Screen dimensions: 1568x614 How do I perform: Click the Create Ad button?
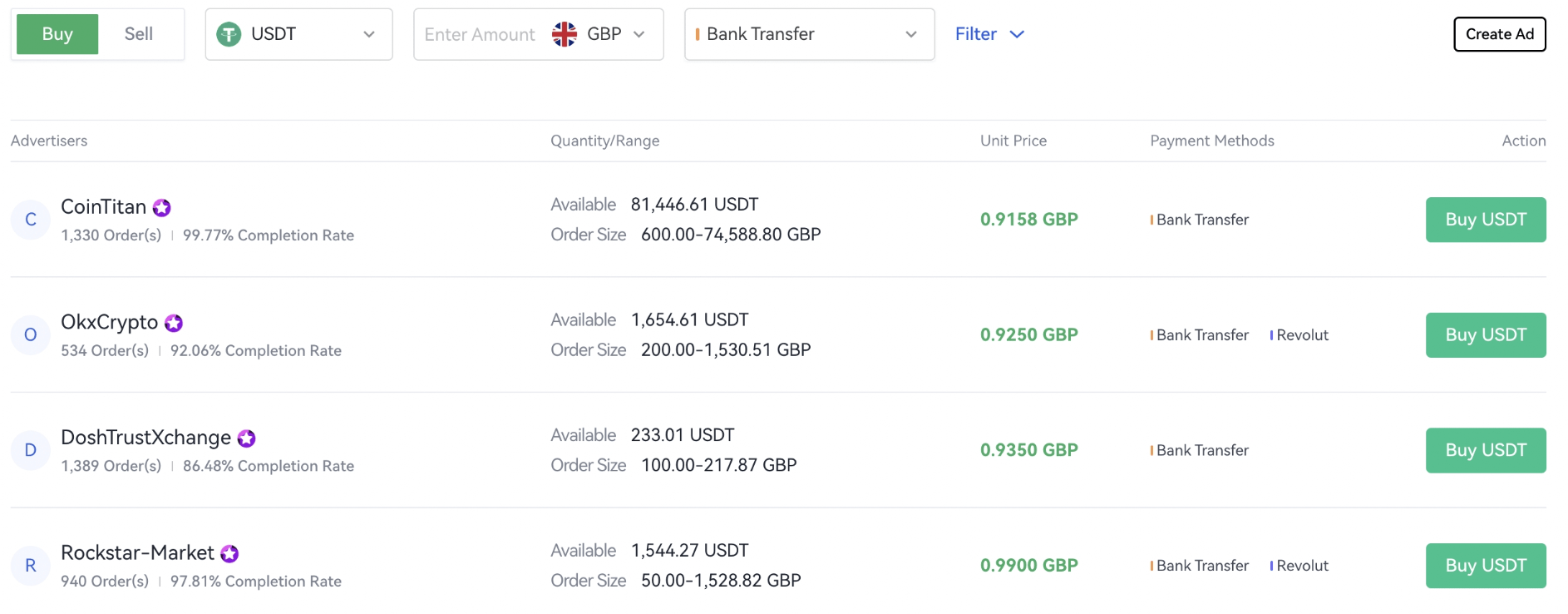coord(1499,34)
